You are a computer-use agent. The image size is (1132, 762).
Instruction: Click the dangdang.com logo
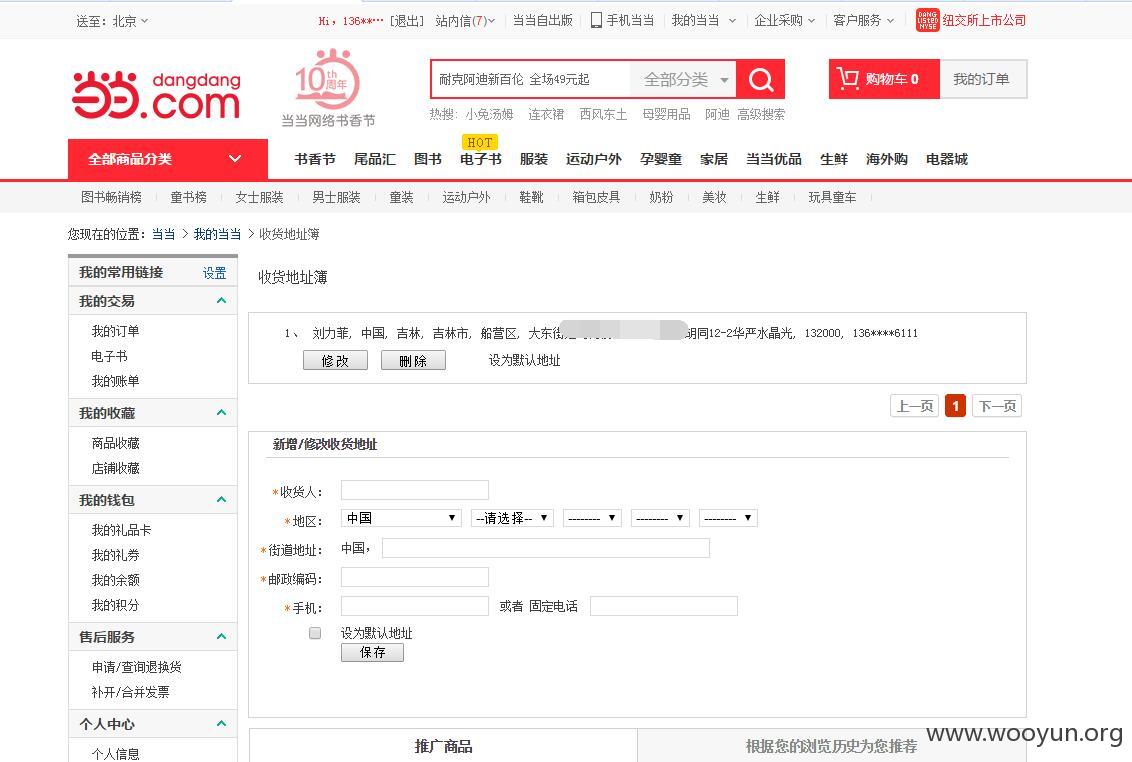pos(156,95)
